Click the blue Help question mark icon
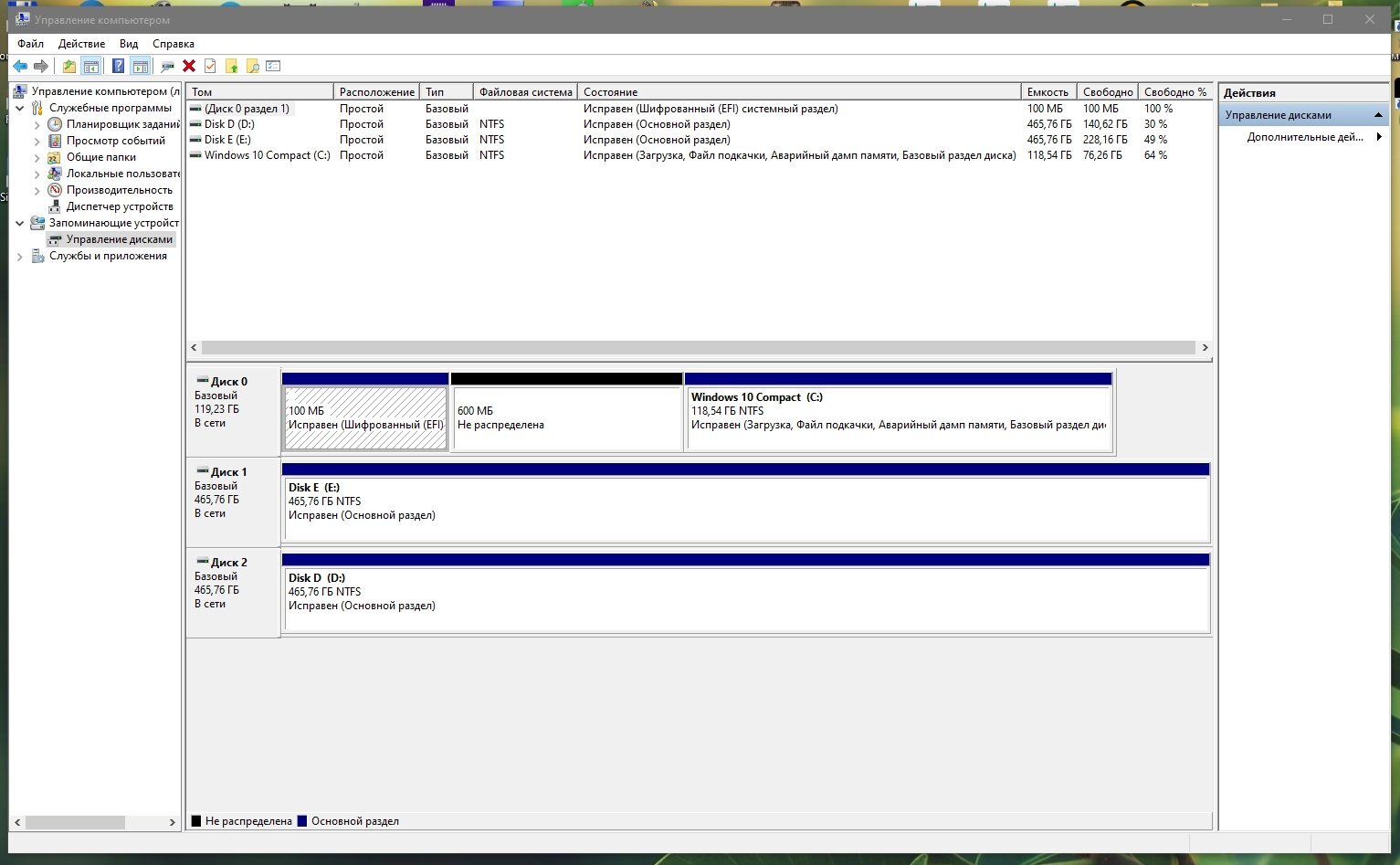This screenshot has width=1400, height=865. tap(118, 66)
